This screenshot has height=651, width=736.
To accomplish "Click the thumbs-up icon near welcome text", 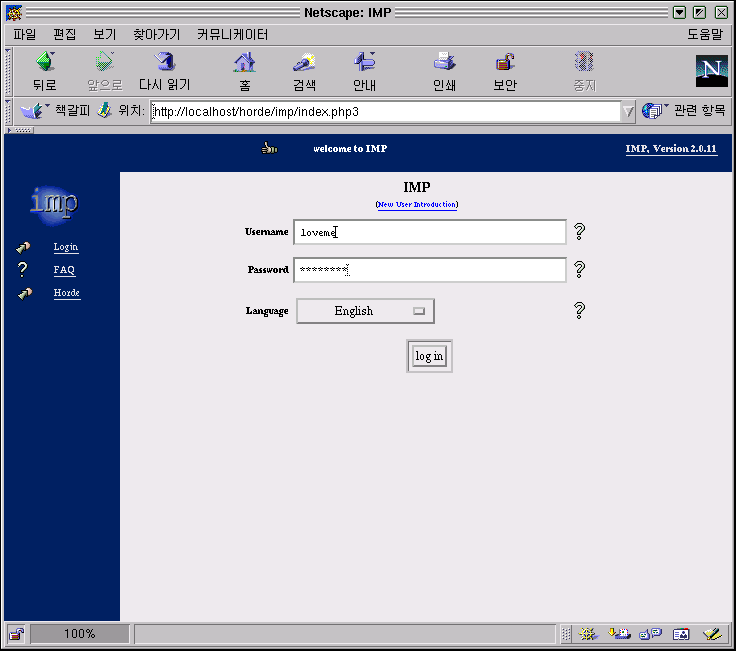I will [269, 148].
